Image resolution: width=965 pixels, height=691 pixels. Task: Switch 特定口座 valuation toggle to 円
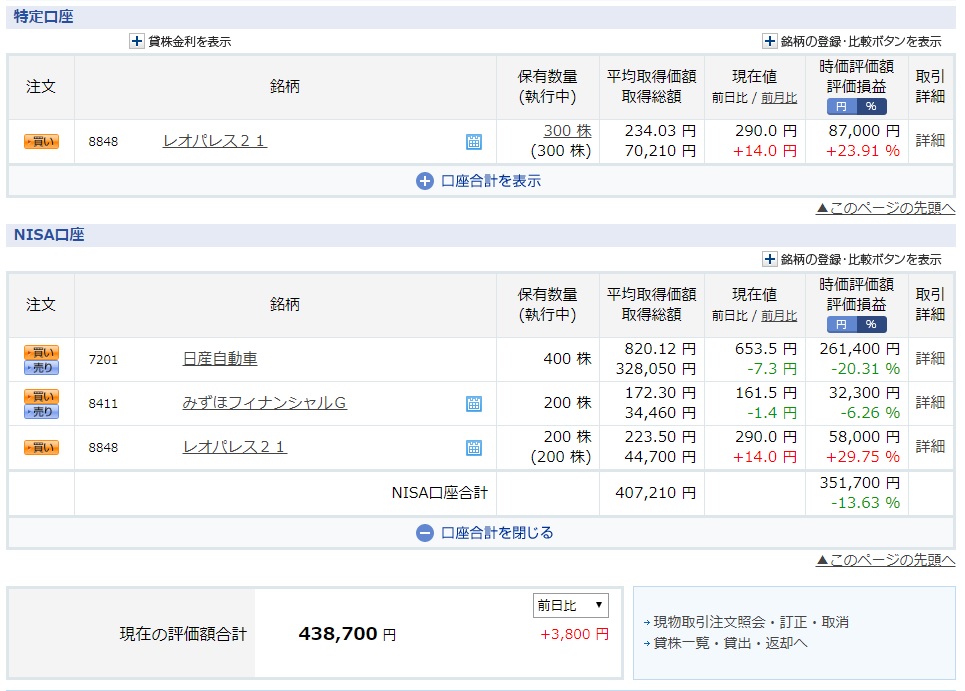pos(841,106)
